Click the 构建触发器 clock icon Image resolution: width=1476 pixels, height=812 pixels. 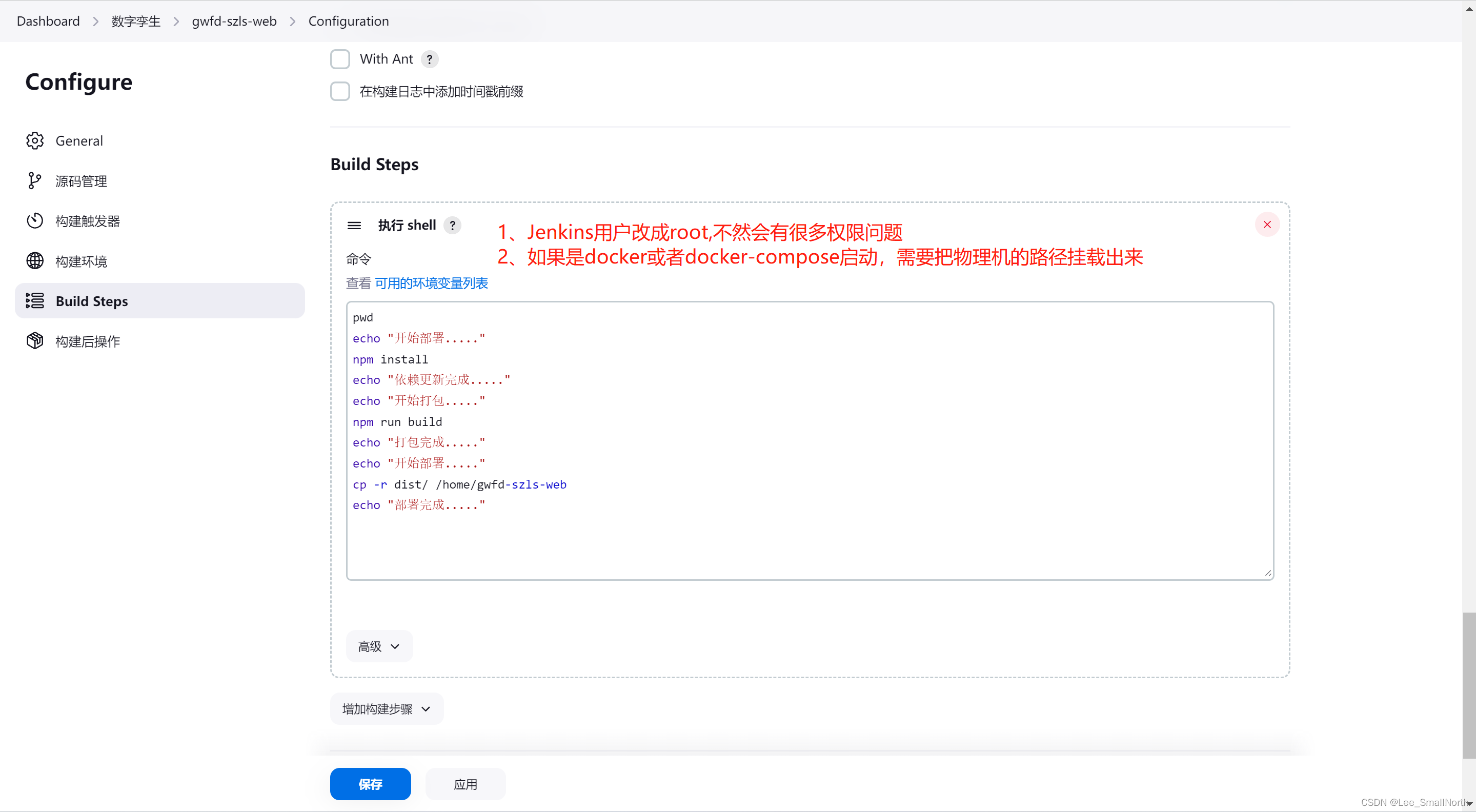pos(34,220)
